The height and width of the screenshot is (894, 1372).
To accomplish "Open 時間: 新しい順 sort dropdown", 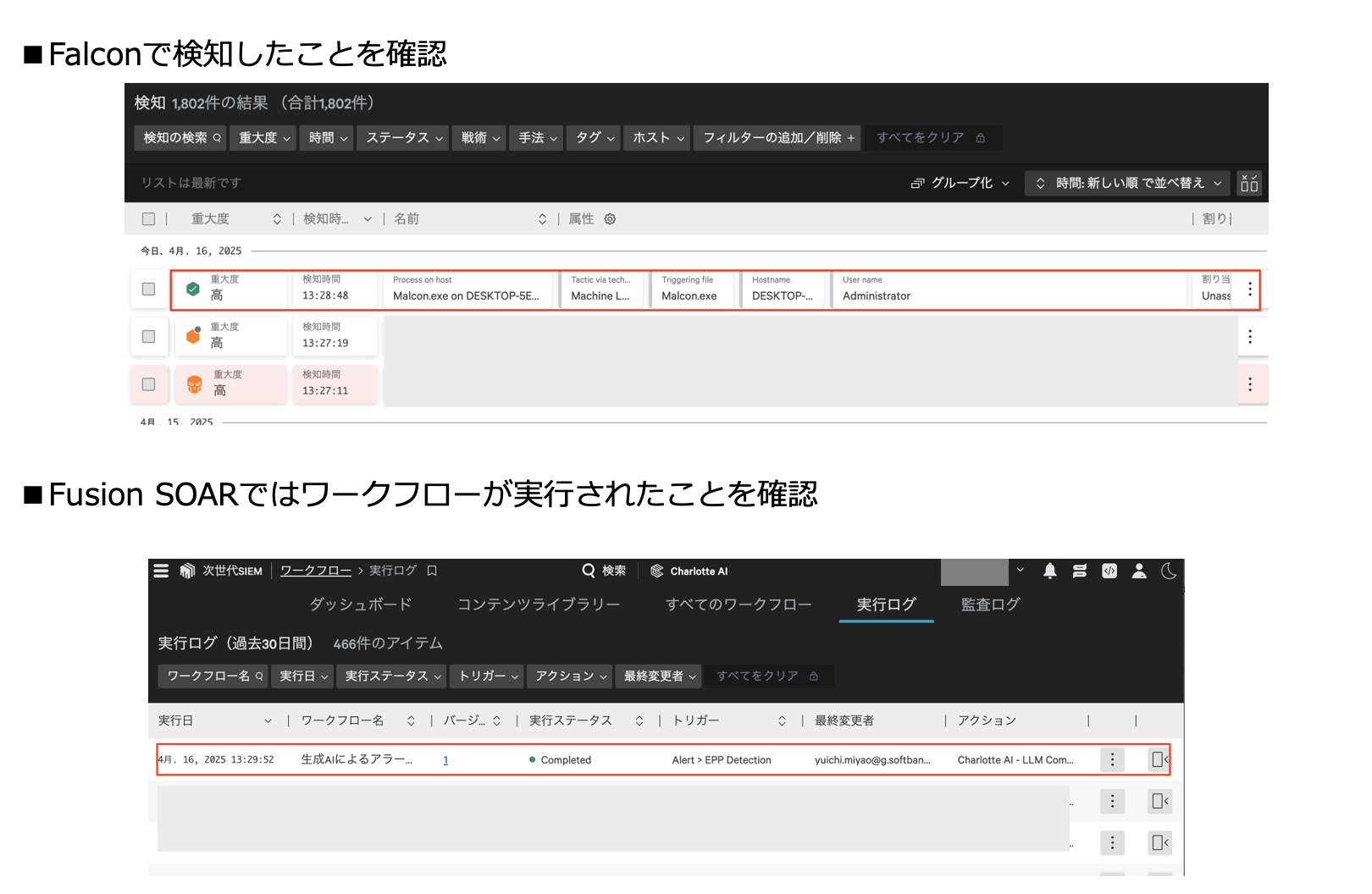I will pyautogui.click(x=1129, y=183).
